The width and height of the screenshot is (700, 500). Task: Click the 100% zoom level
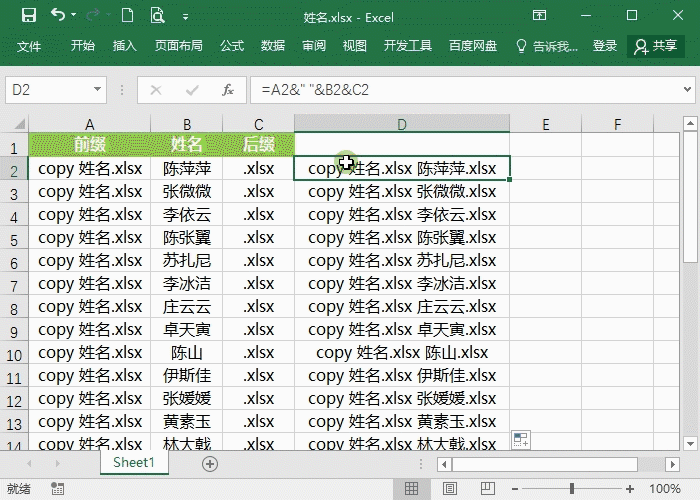point(665,489)
